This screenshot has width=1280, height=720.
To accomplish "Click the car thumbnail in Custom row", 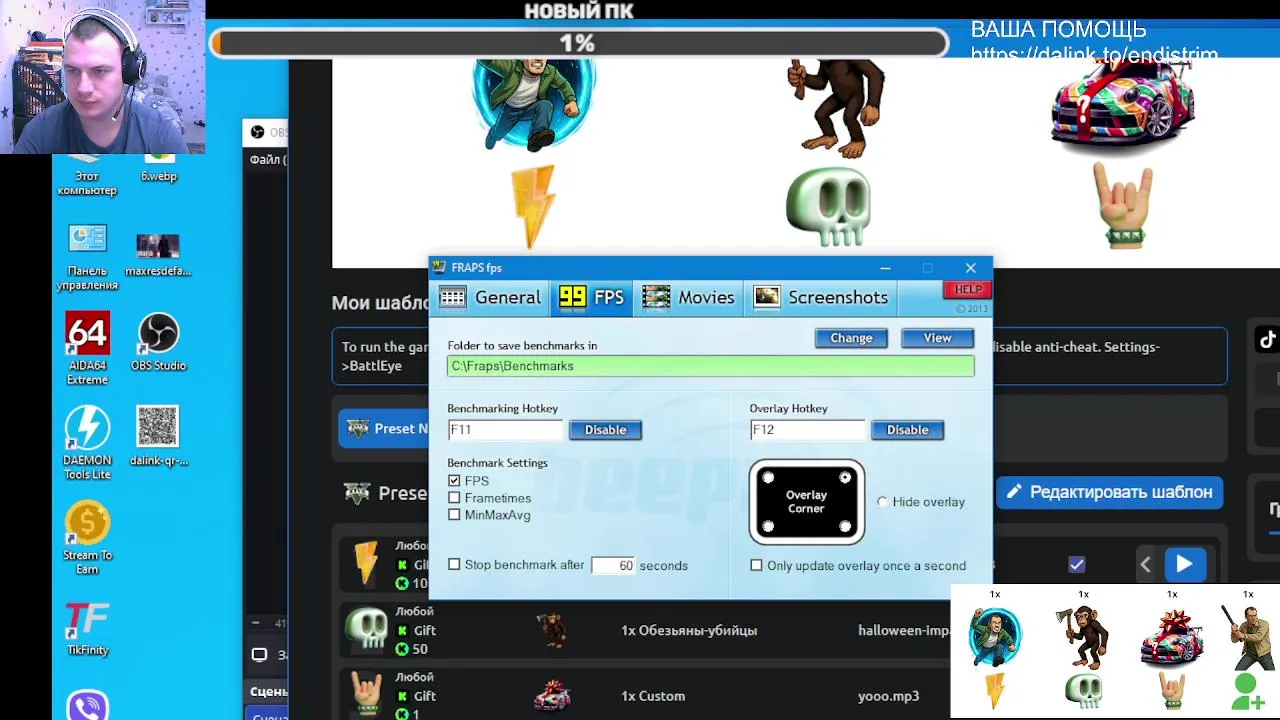I will [x=552, y=694].
